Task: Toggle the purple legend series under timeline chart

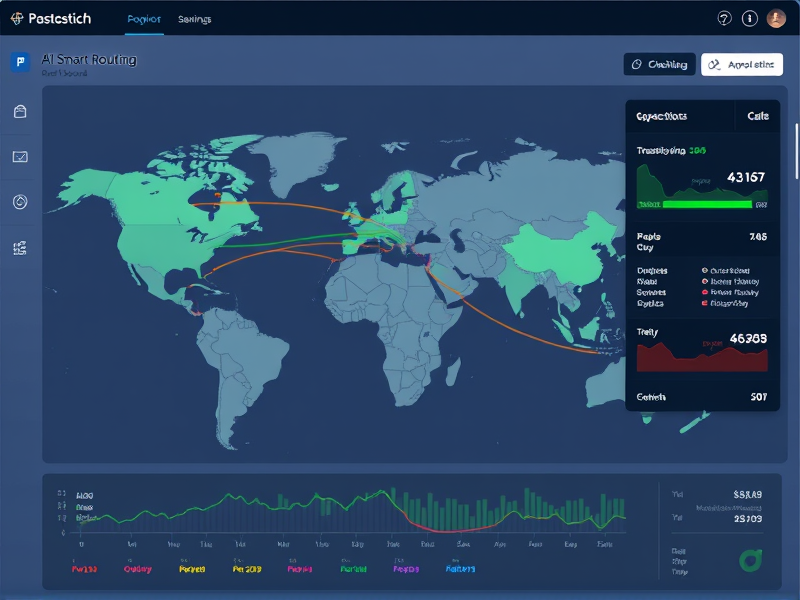Action: (406, 569)
